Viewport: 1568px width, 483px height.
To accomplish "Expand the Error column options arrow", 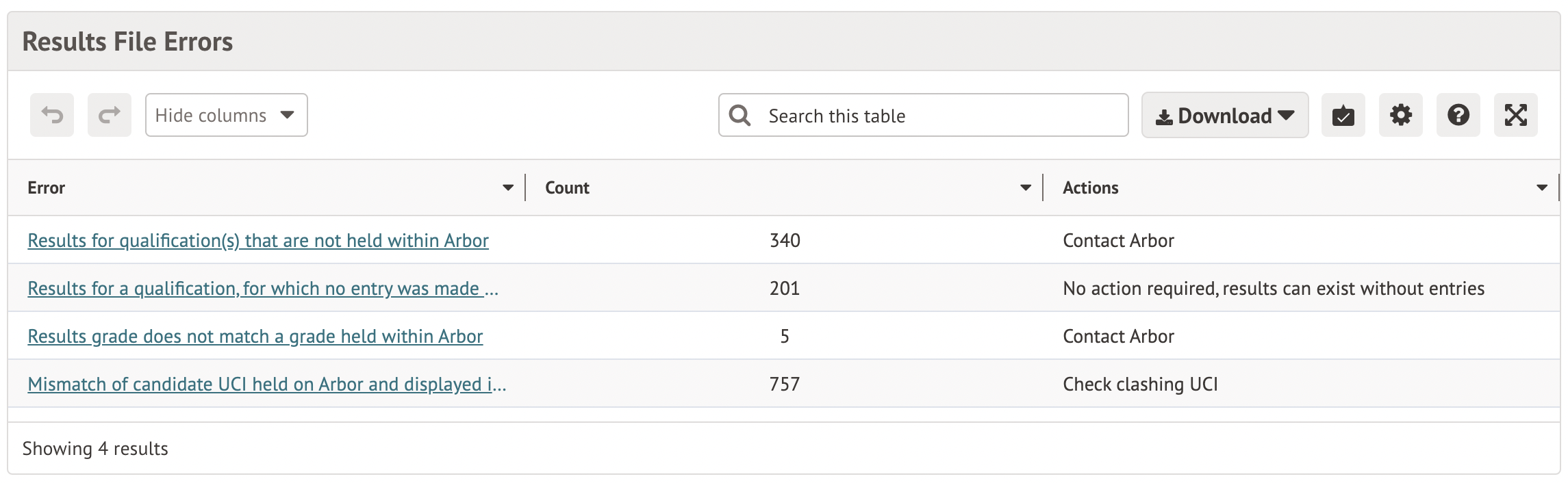I will [507, 188].
